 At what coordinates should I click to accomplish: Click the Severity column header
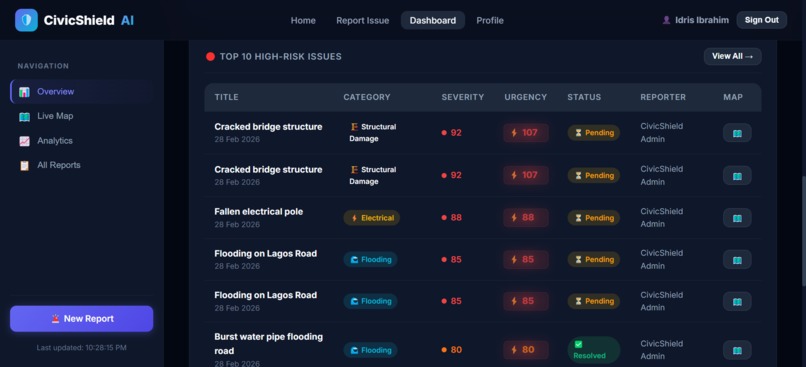463,97
